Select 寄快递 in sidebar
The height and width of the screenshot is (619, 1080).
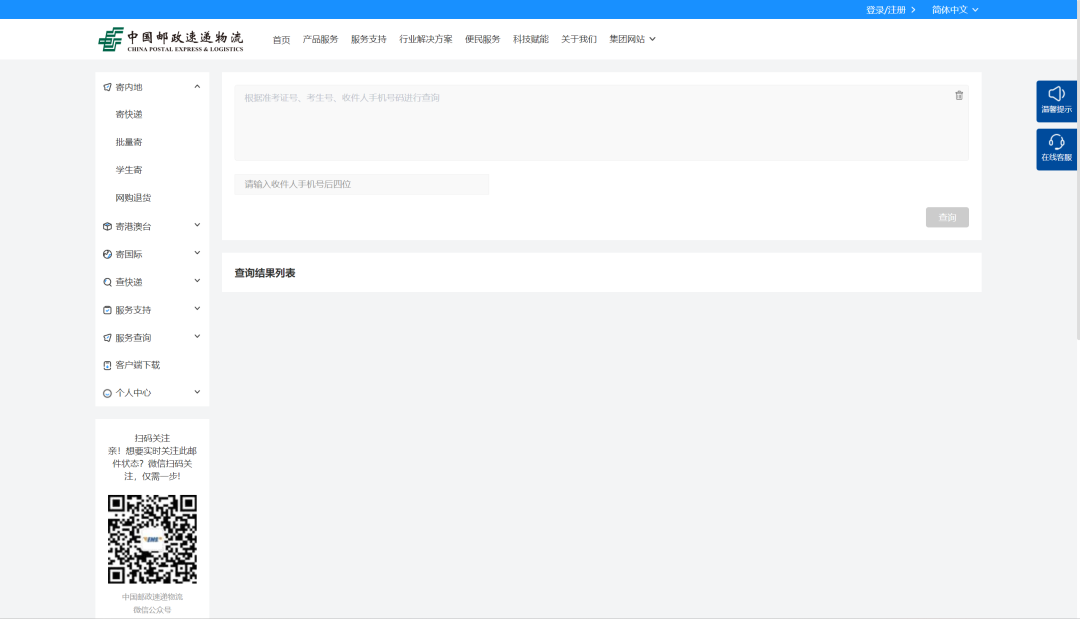(x=129, y=114)
